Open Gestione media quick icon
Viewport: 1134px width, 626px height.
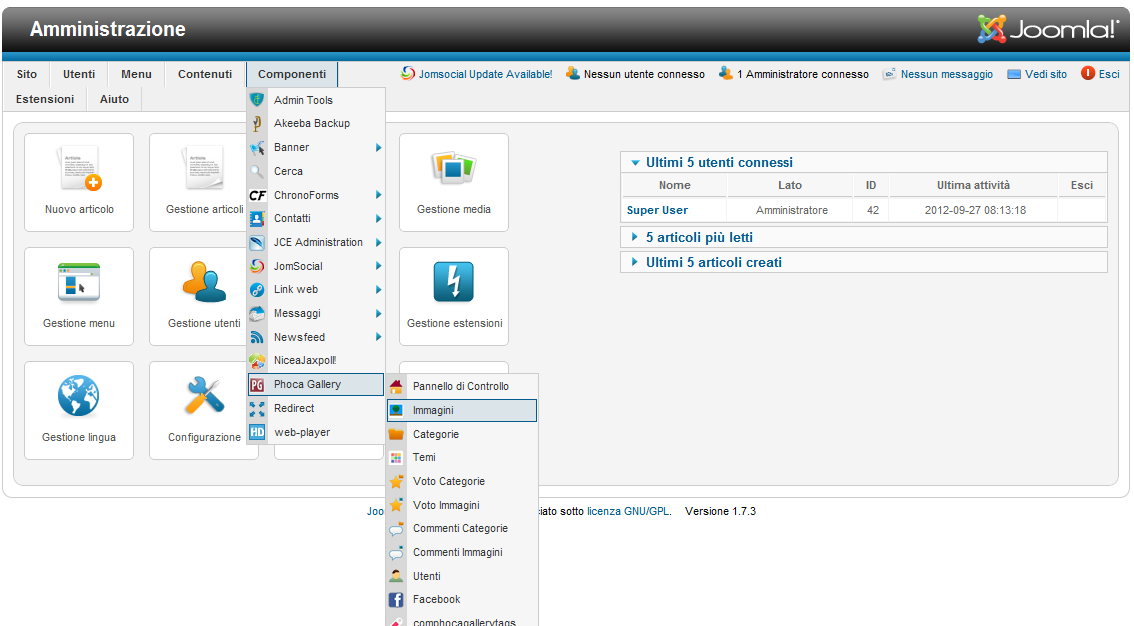point(453,182)
